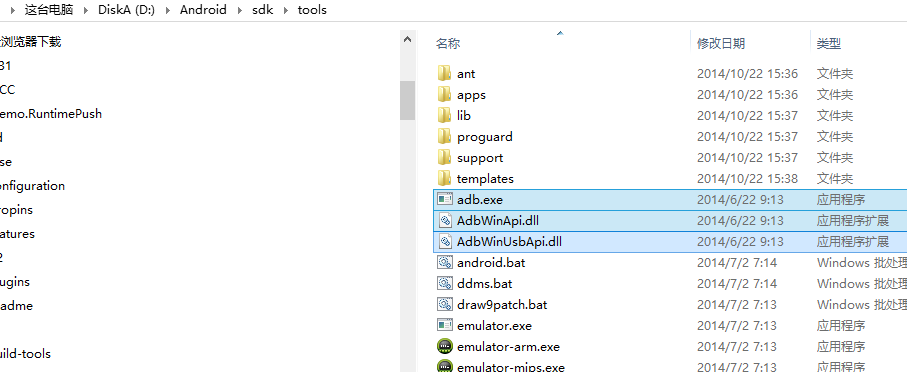Click the folder name proguard
The height and width of the screenshot is (372, 907).
[x=485, y=137]
